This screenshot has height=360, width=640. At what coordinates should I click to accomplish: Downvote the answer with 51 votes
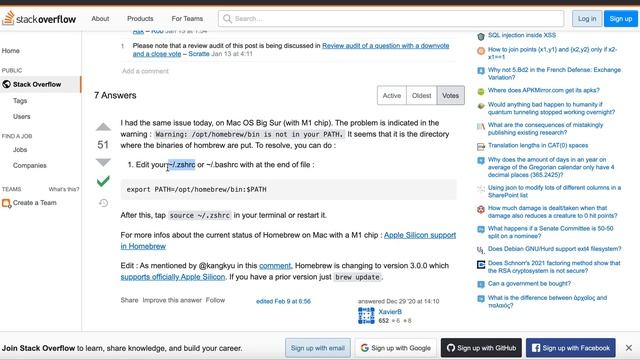pyautogui.click(x=103, y=162)
